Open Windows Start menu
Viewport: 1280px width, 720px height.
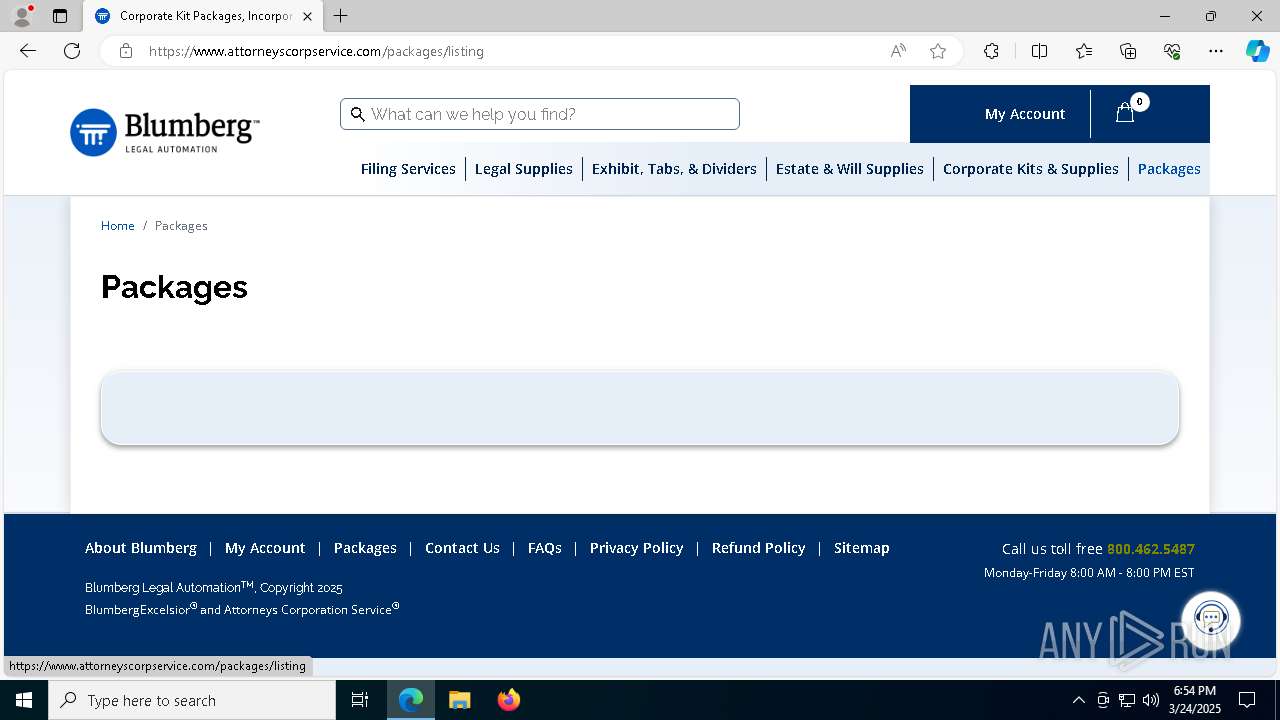tap(24, 700)
